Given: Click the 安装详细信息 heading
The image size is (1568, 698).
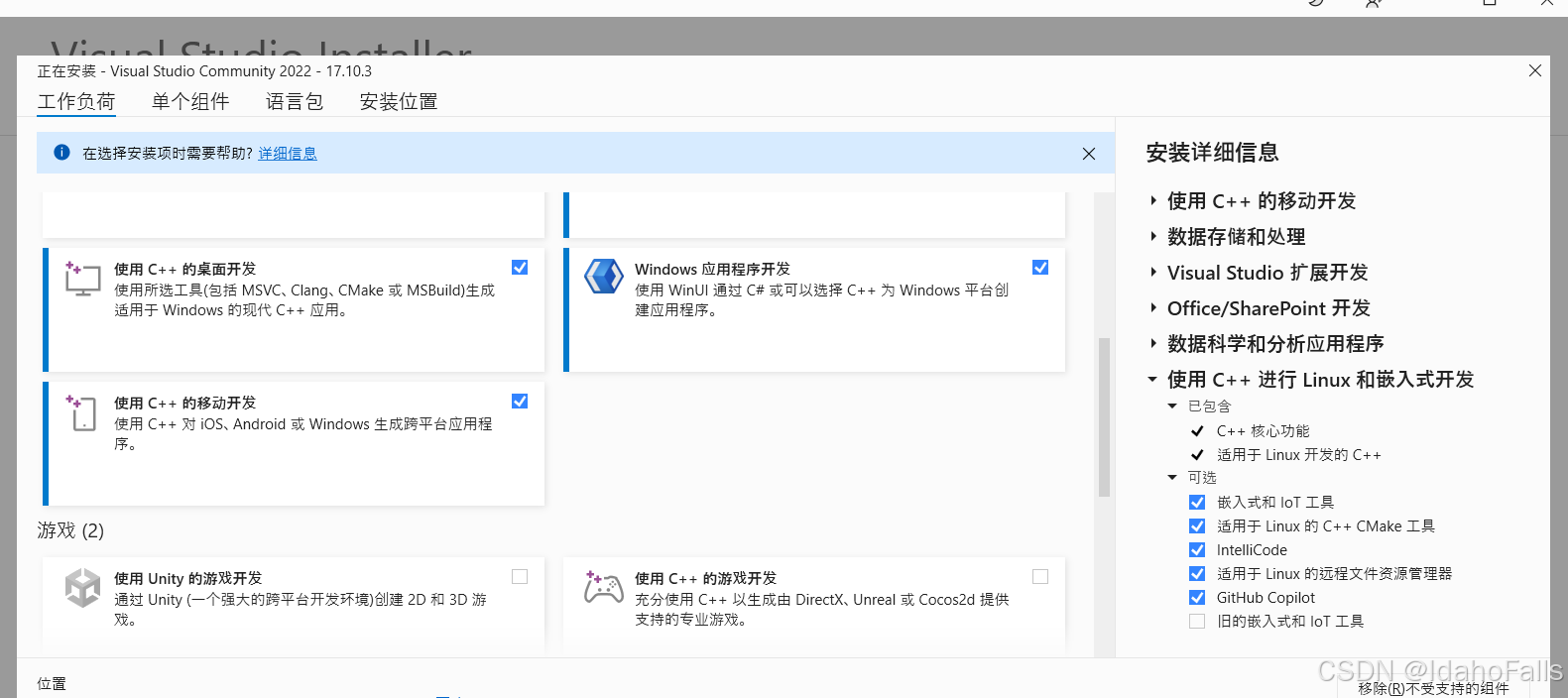Looking at the screenshot, I should (x=1212, y=153).
